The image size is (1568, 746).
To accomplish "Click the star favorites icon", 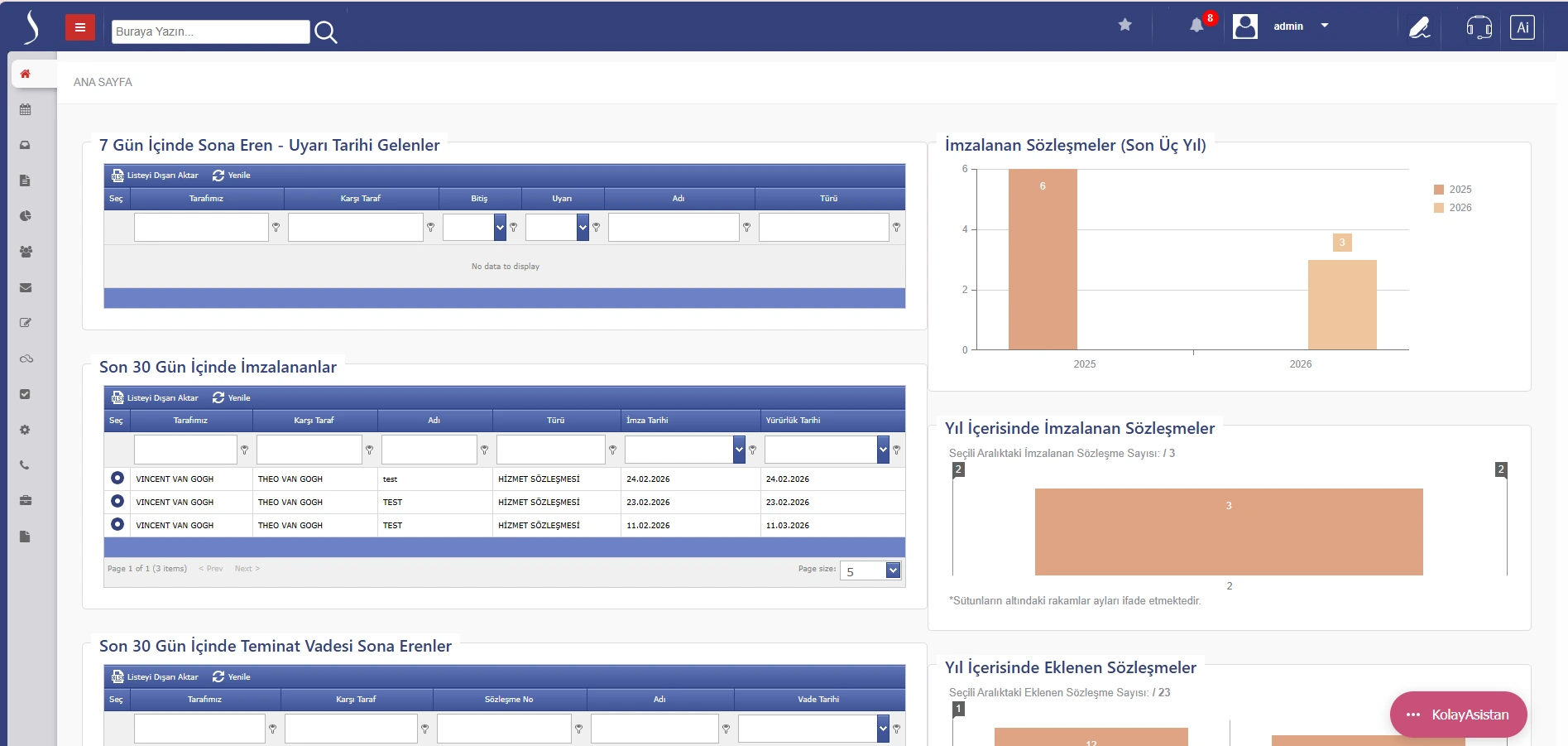I will [x=1124, y=25].
